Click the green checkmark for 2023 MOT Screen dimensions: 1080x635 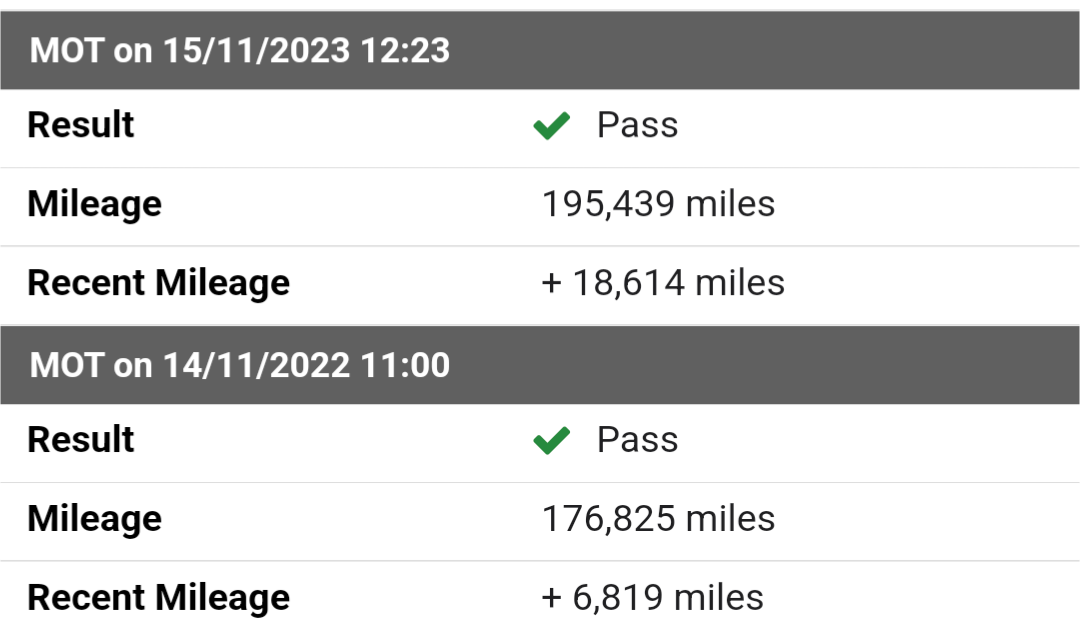click(x=552, y=125)
